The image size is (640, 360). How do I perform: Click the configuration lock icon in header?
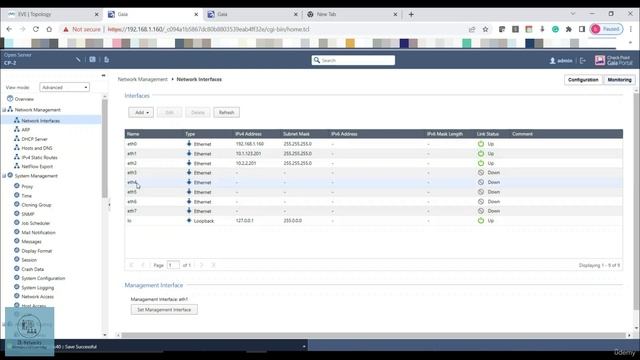pos(78,60)
